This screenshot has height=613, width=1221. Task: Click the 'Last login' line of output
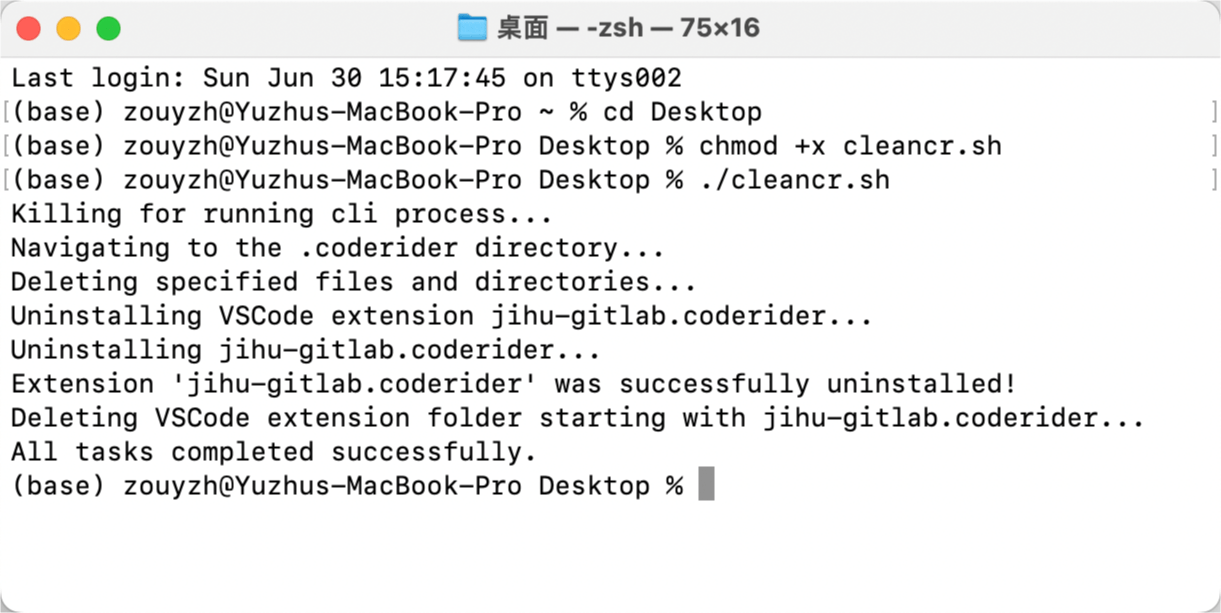[346, 78]
